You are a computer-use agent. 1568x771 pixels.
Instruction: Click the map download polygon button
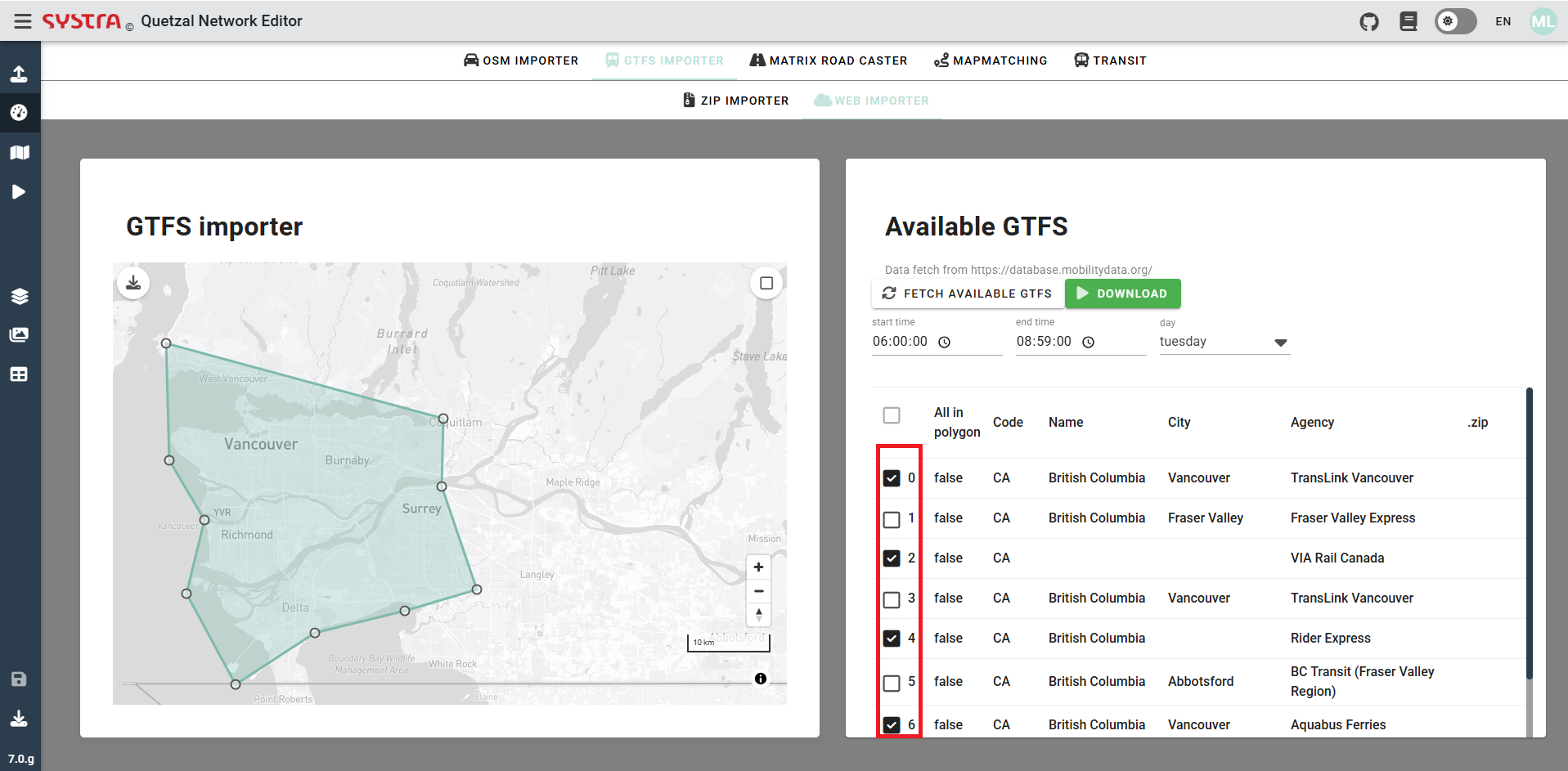(133, 283)
